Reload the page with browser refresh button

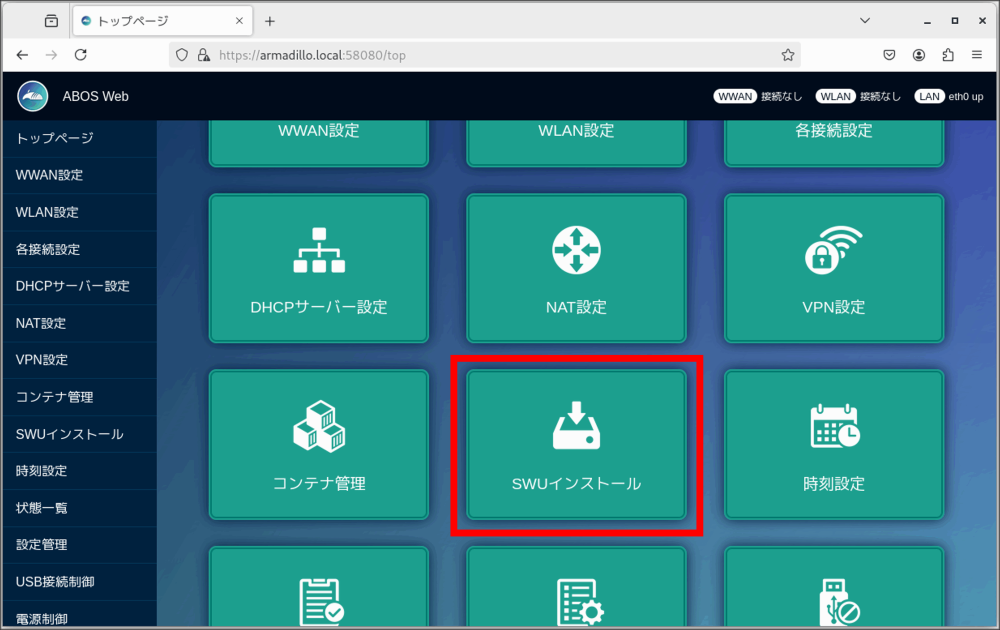[x=81, y=55]
